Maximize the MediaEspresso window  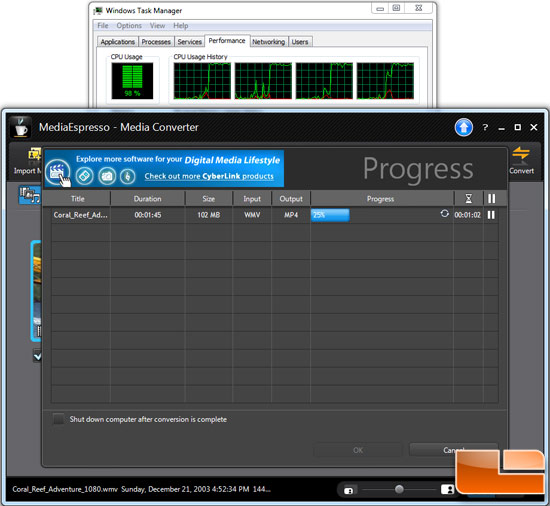point(517,127)
